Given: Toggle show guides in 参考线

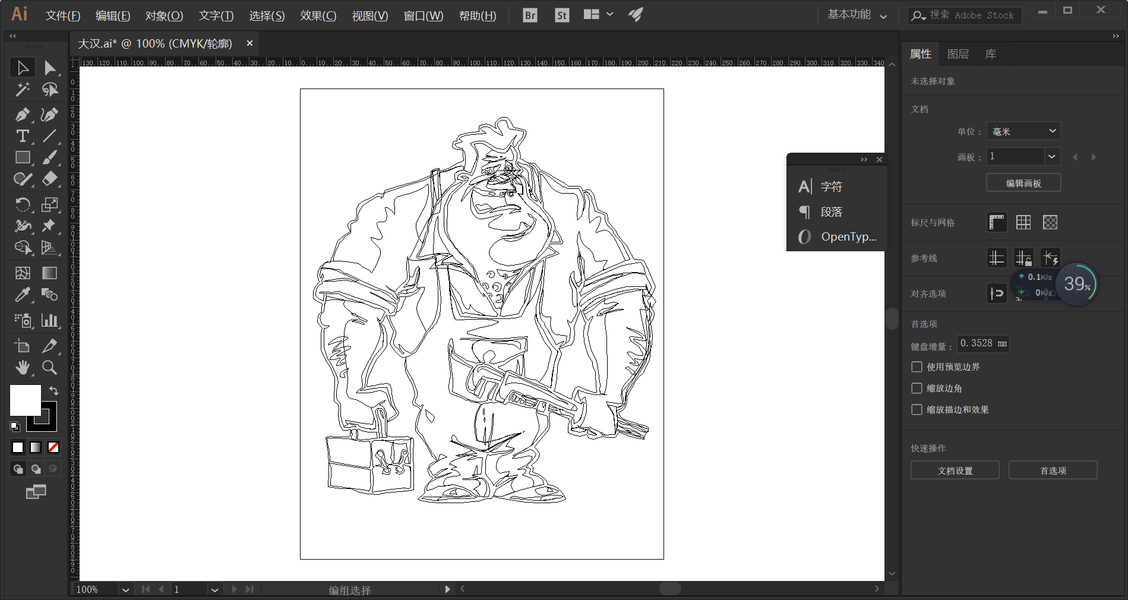Looking at the screenshot, I should click(x=996, y=258).
